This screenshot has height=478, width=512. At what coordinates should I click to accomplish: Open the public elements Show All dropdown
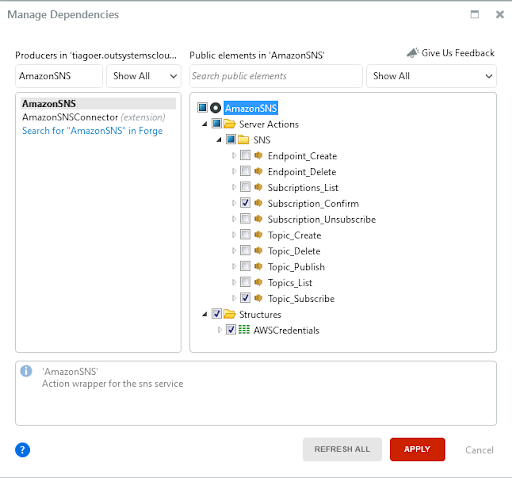pos(431,76)
